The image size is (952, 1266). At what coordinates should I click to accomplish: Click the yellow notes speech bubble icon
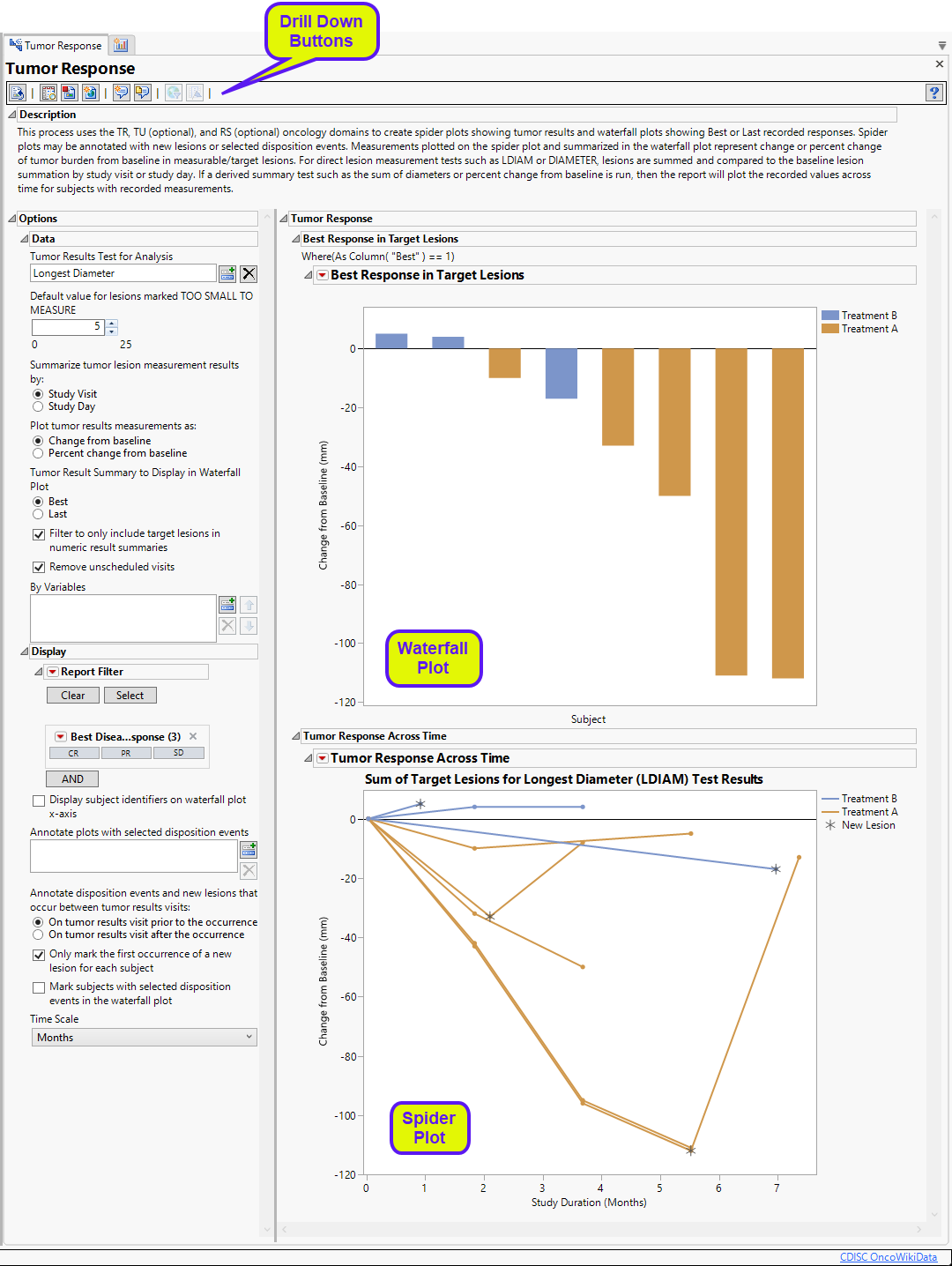[x=142, y=93]
